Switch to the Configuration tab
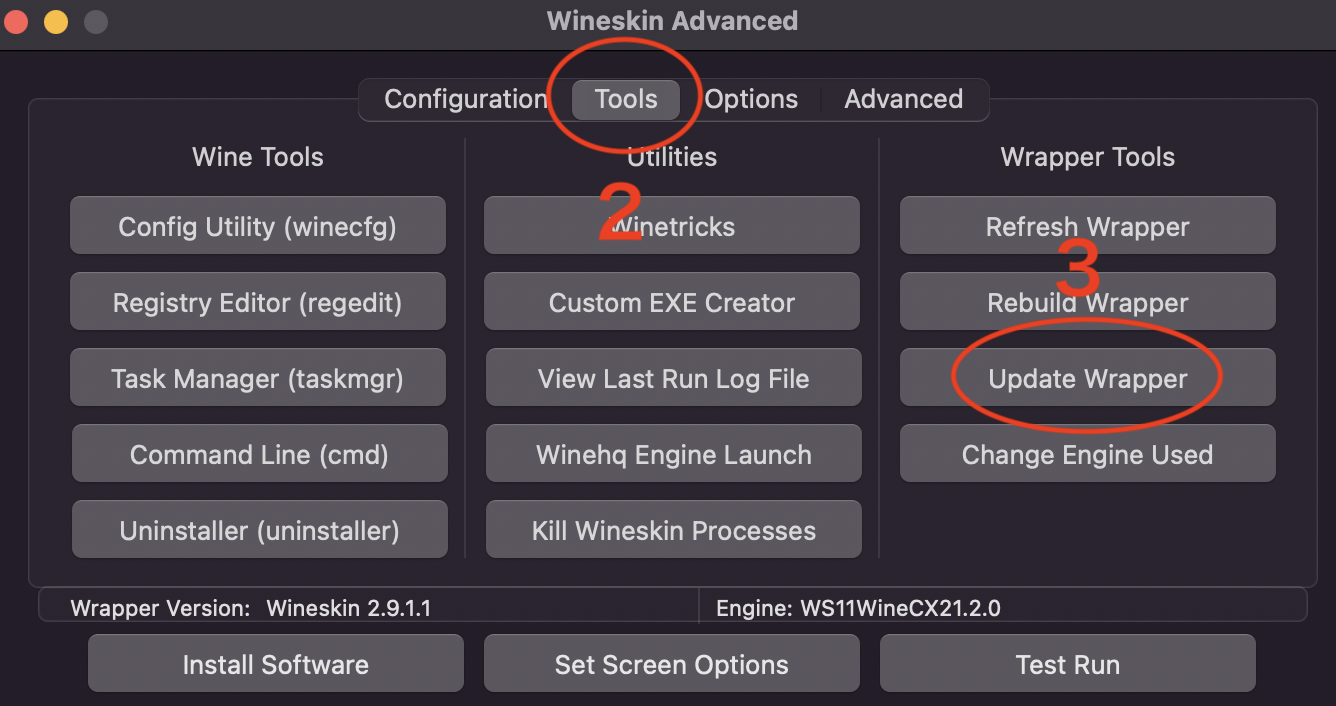This screenshot has height=706, width=1336. tap(465, 99)
